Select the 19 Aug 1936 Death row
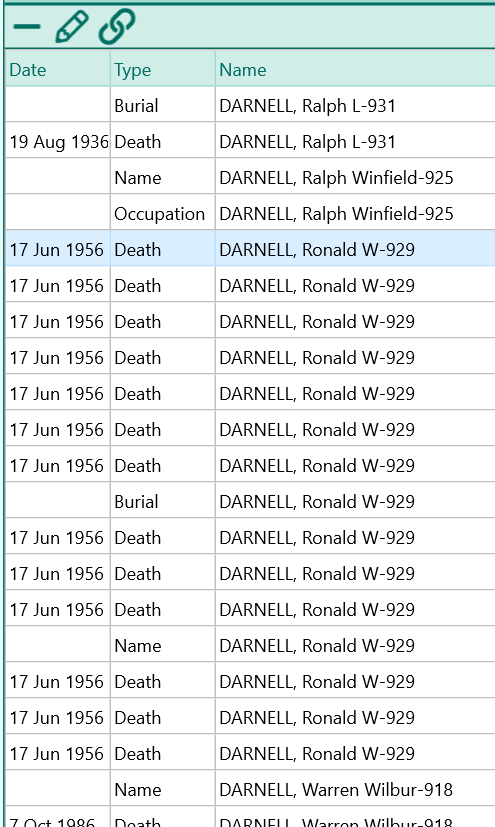Screen dimensions: 495x827 click(250, 141)
